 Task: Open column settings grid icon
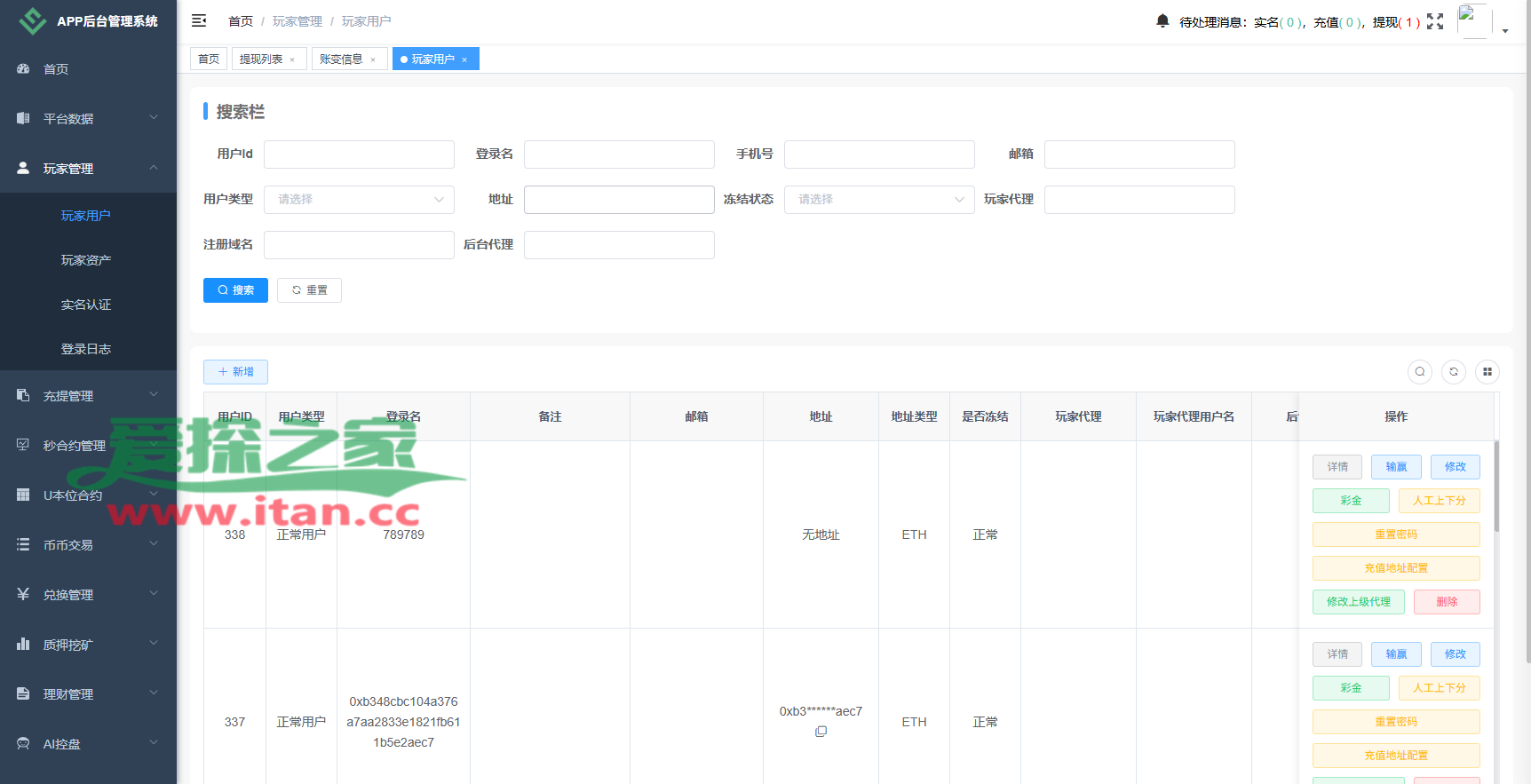click(1487, 372)
